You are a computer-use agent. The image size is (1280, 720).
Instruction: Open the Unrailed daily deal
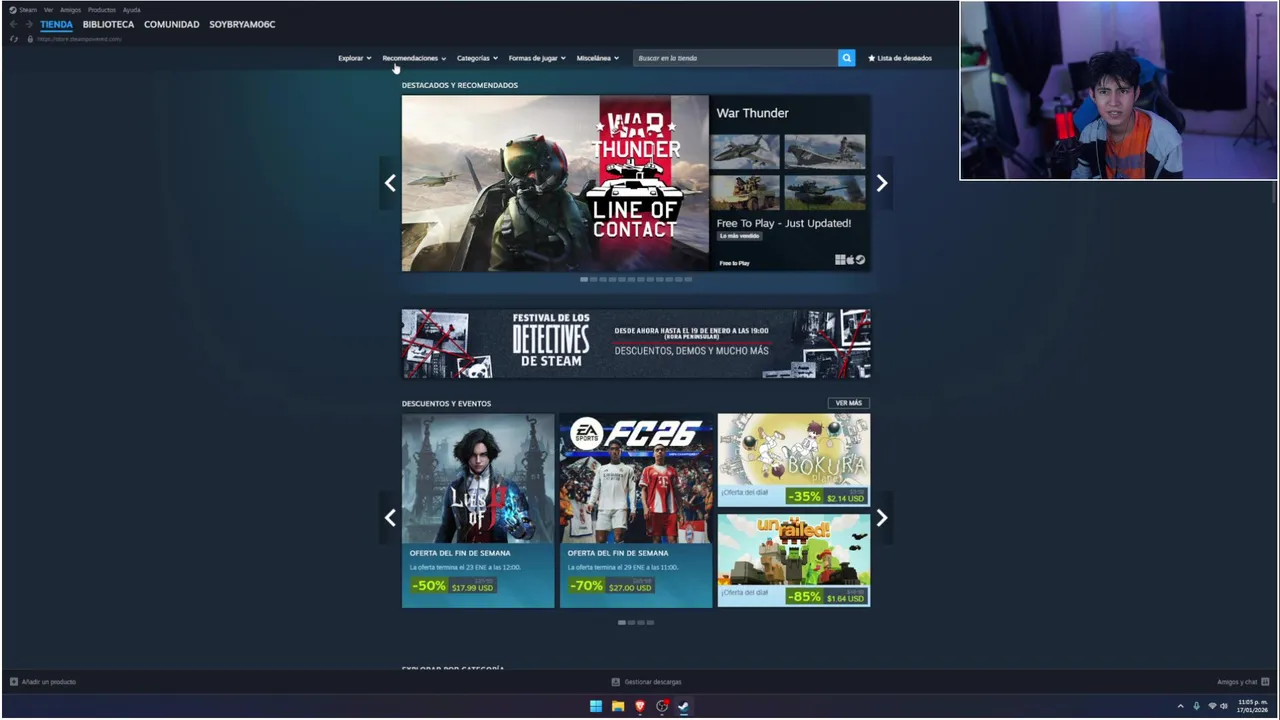coord(793,560)
